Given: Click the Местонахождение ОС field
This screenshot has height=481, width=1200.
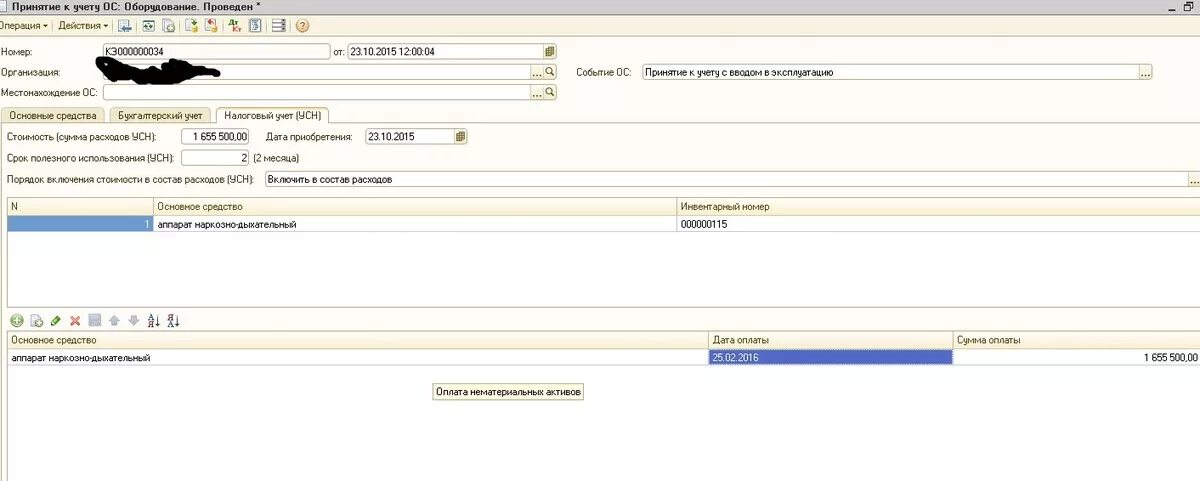Looking at the screenshot, I should (316, 92).
